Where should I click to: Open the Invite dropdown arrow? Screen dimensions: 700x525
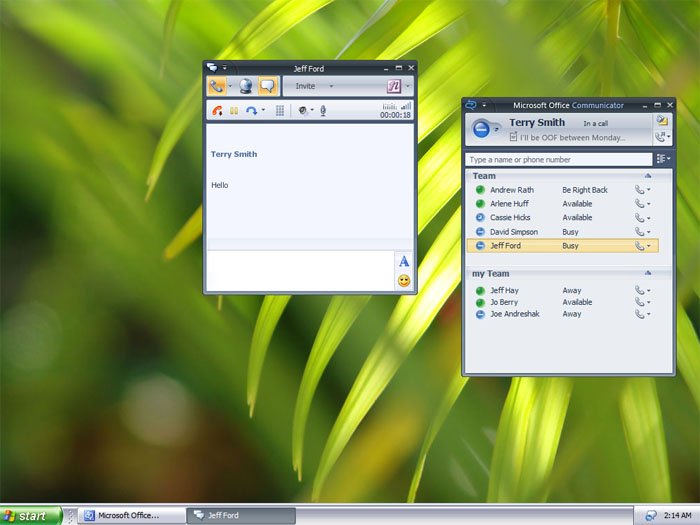coord(331,86)
